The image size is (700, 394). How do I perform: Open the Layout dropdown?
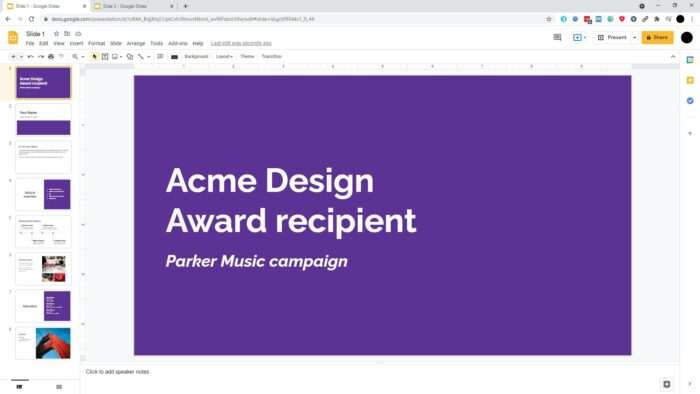[x=224, y=57]
